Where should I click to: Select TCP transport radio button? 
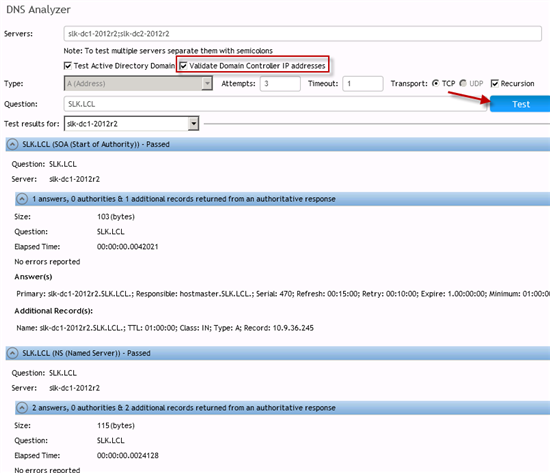(x=435, y=83)
